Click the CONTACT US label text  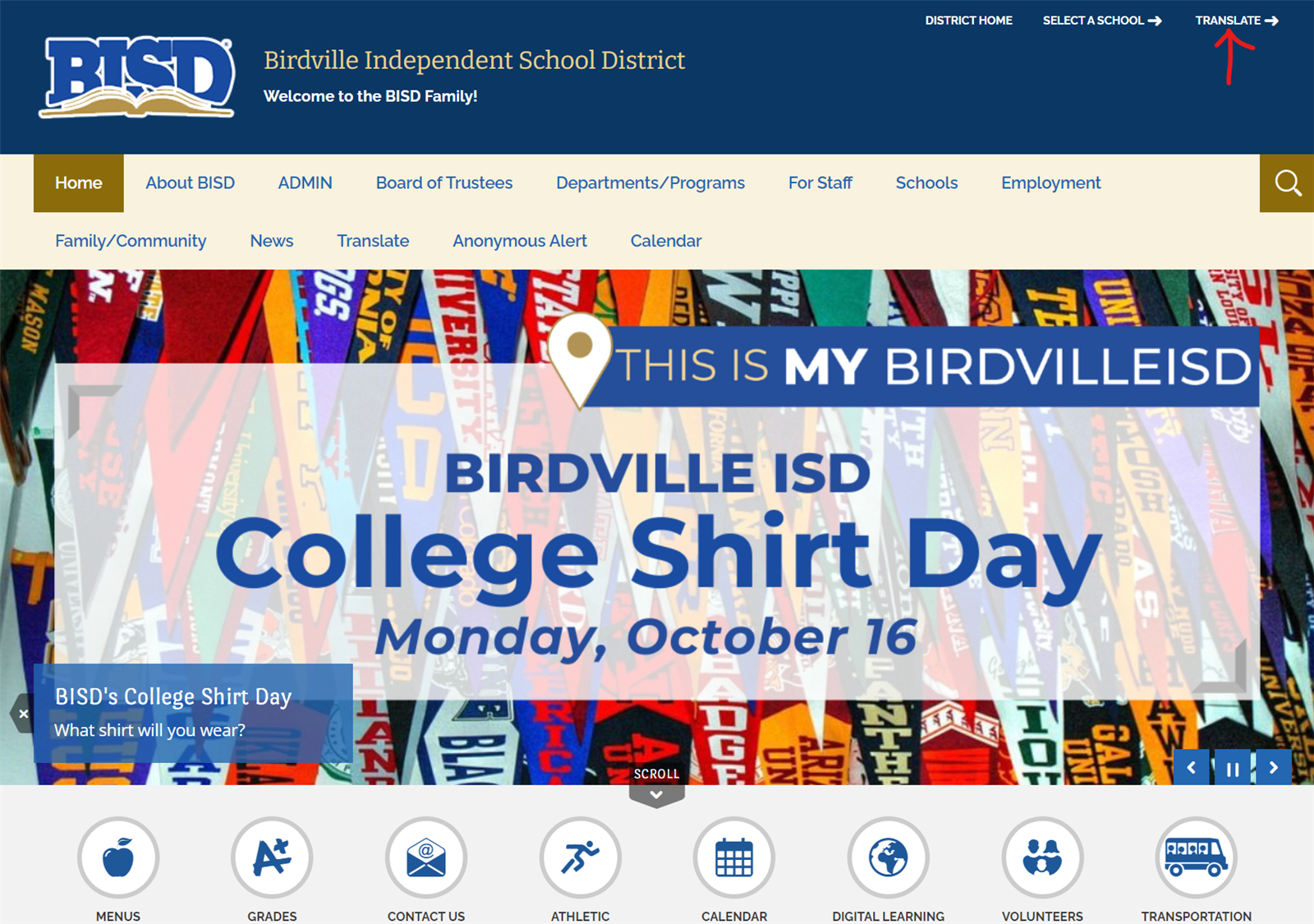tap(426, 916)
